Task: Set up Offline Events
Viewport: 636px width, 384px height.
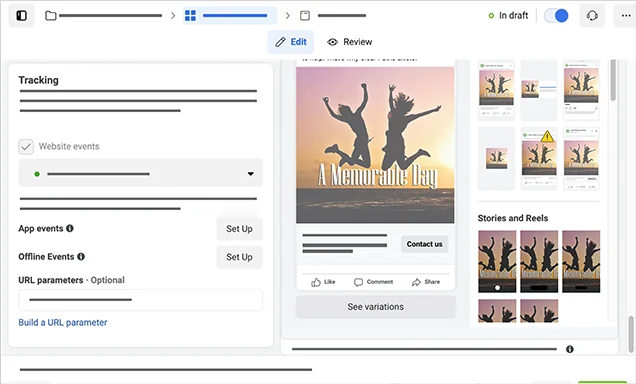Action: pos(239,257)
